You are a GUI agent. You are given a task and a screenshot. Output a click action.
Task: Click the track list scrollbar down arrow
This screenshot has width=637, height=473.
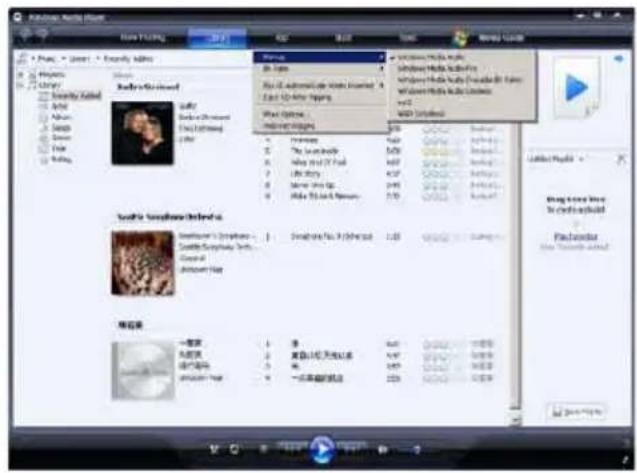(516, 421)
